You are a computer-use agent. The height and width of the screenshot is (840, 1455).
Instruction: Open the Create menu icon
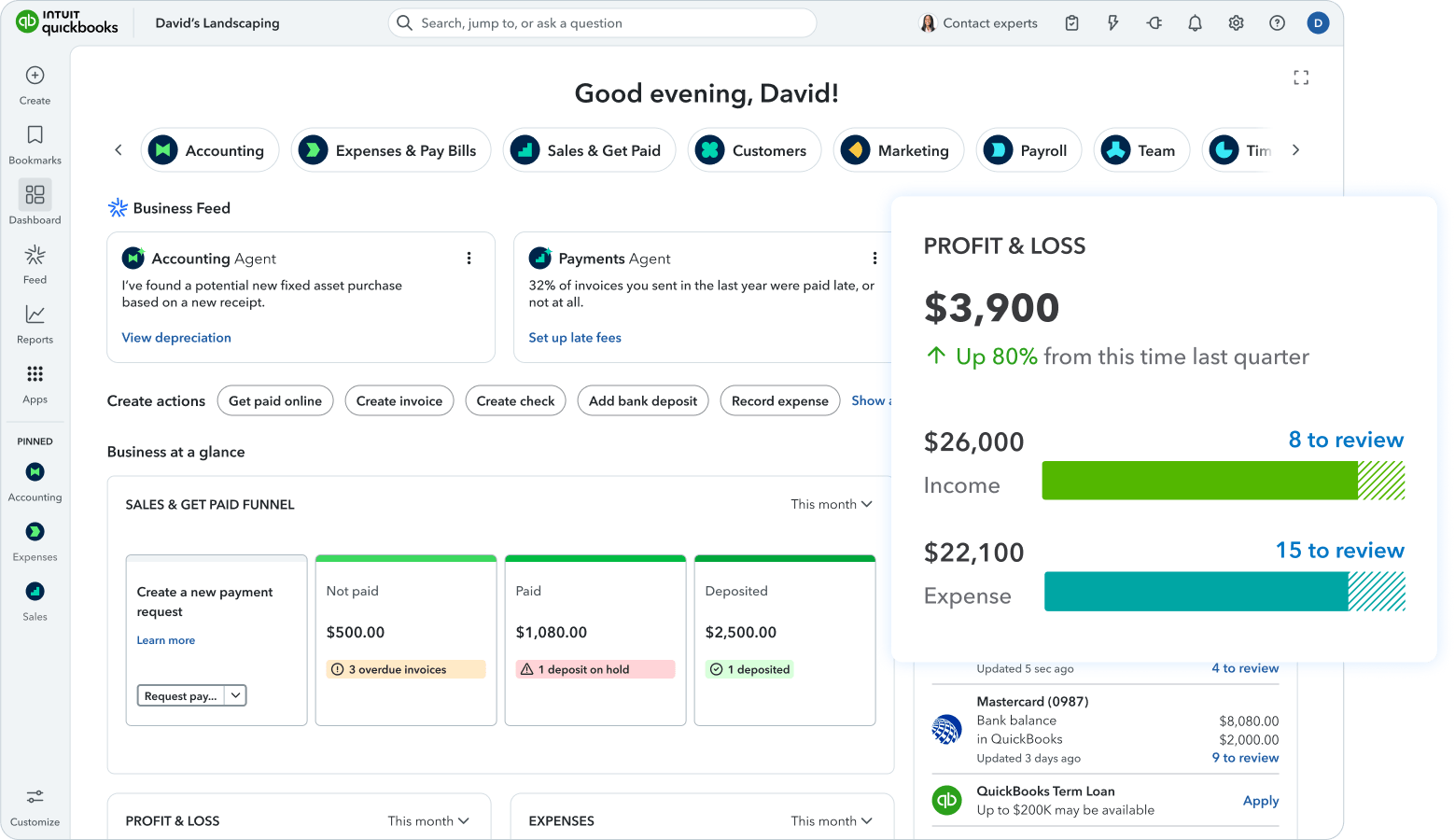pyautogui.click(x=35, y=76)
